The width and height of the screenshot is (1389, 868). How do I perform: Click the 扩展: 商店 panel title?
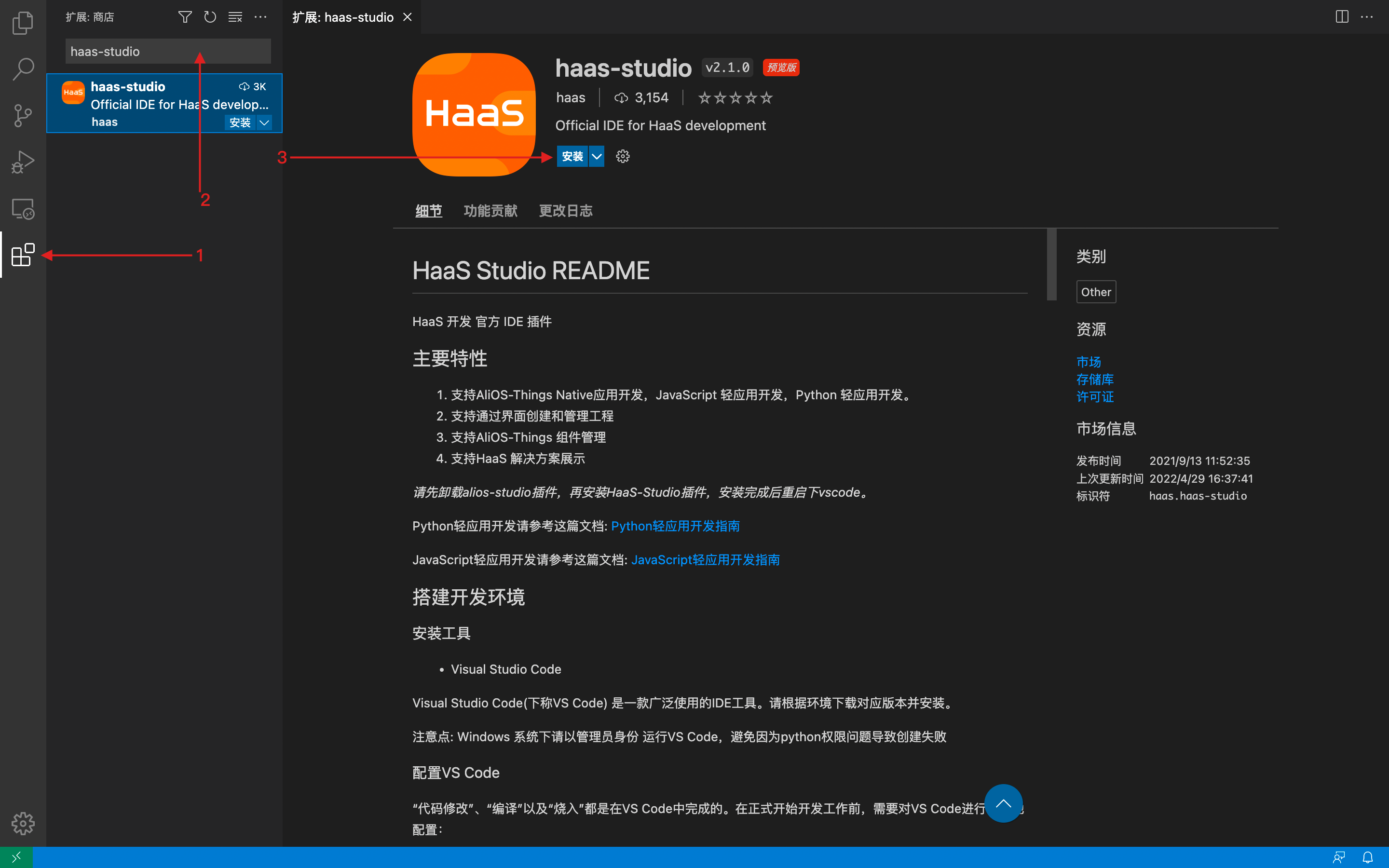[x=90, y=17]
